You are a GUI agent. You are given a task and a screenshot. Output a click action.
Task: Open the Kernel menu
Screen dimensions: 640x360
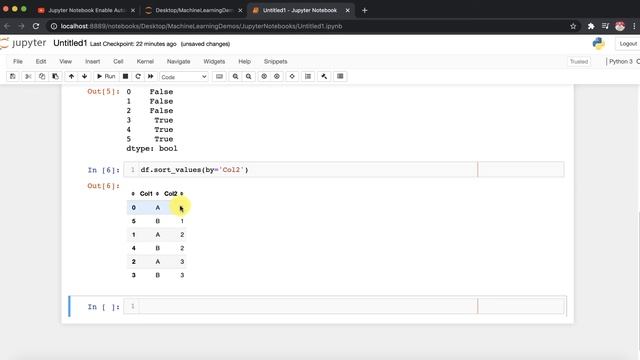pos(145,62)
